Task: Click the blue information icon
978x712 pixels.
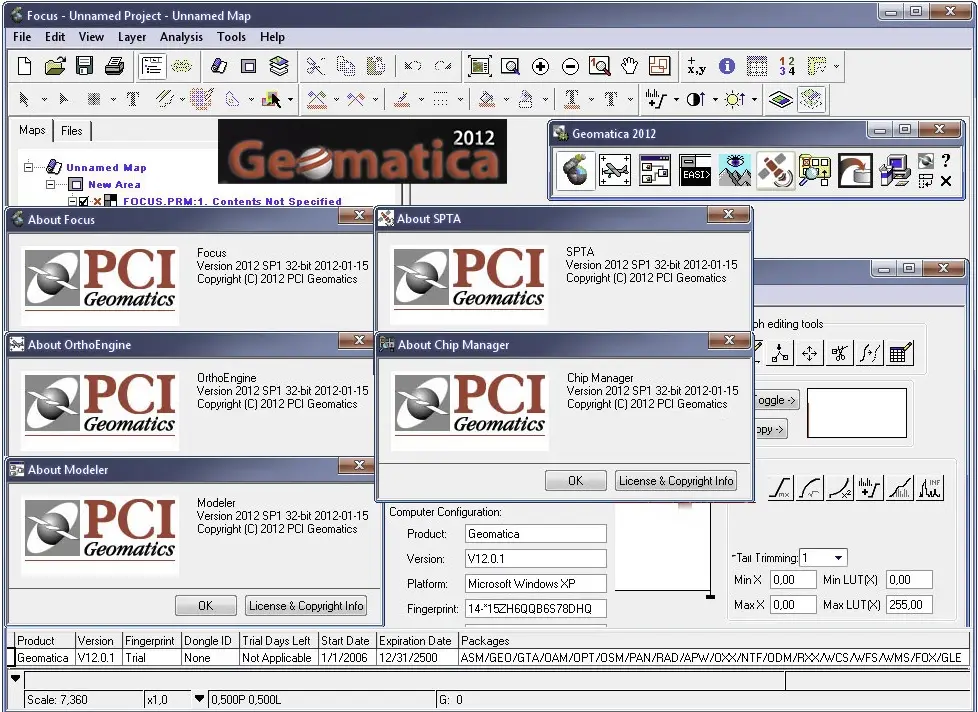Action: point(727,66)
